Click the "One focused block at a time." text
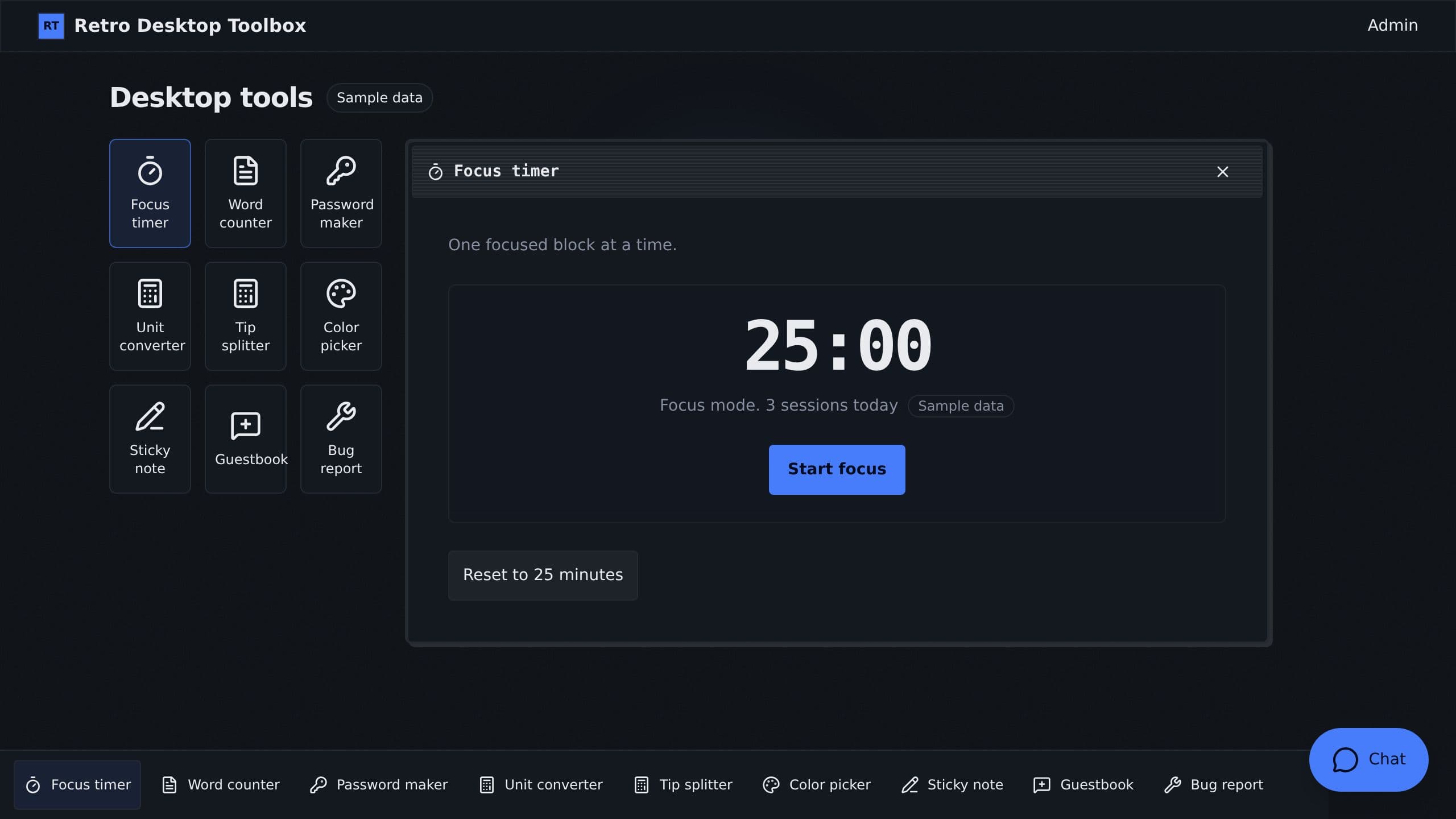1456x819 pixels. pyautogui.click(x=562, y=245)
